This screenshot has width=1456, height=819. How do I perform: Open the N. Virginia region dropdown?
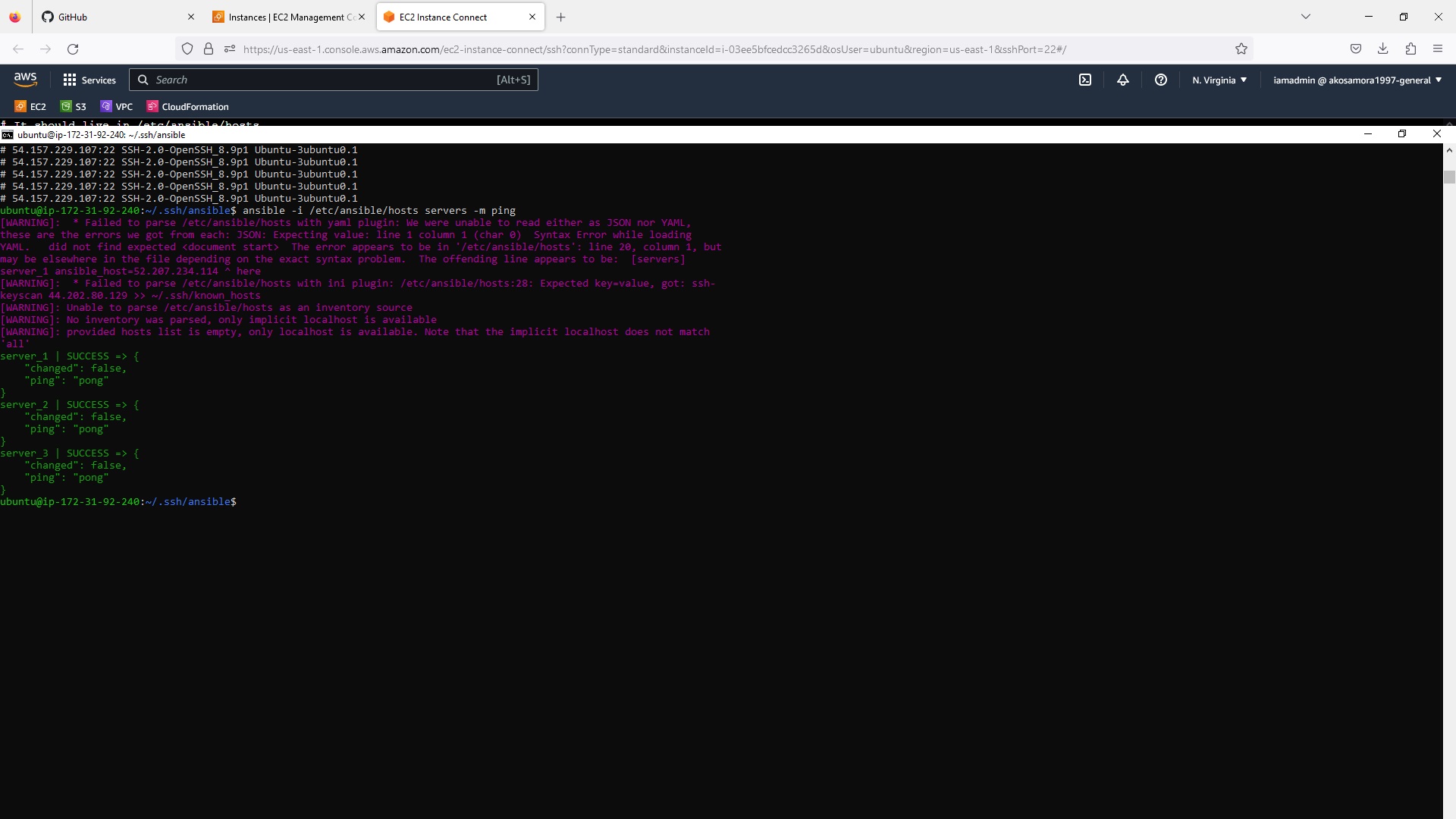tap(1218, 80)
